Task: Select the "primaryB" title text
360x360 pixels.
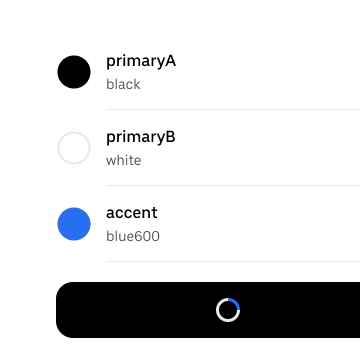Action: click(x=140, y=137)
